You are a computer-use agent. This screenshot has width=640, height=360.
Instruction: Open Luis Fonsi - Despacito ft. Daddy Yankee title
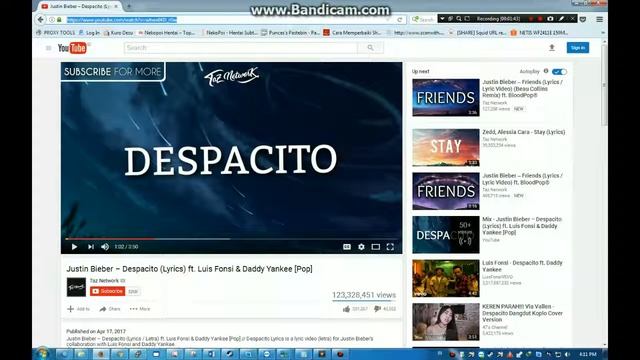click(x=522, y=266)
